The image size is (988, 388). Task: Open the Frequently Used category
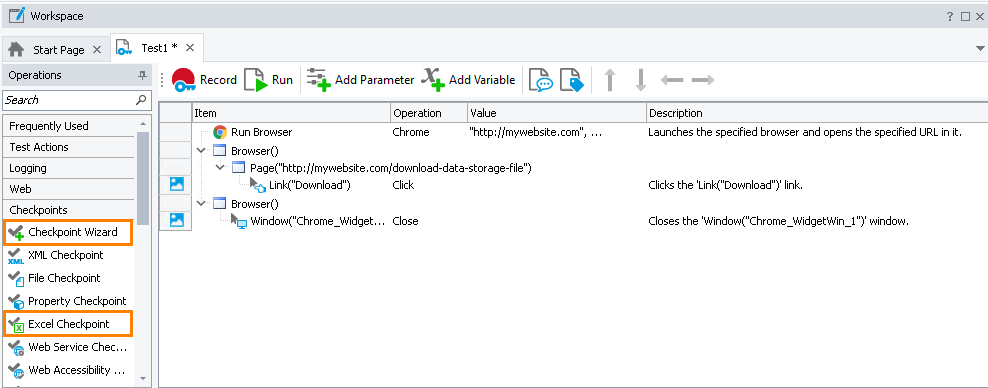[69, 126]
